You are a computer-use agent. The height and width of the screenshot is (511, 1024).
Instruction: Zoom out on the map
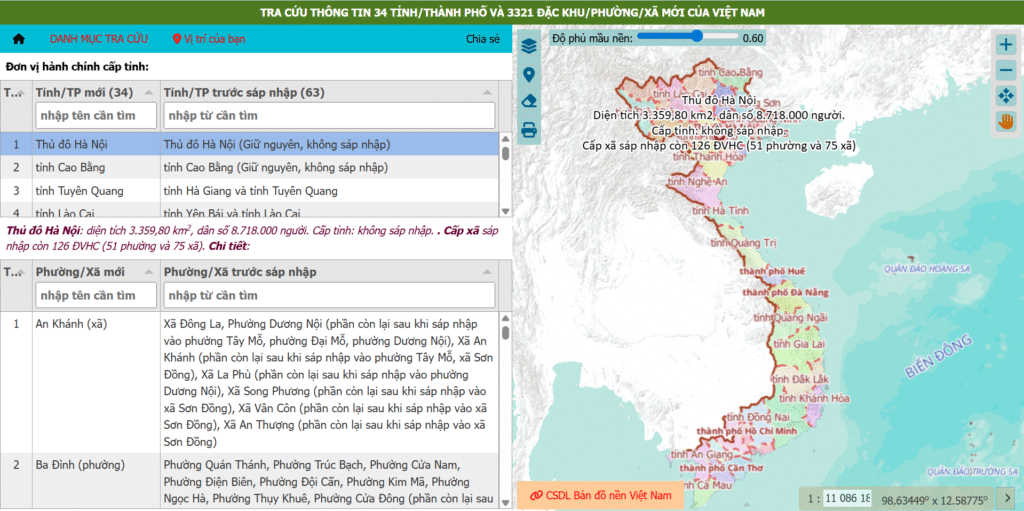tap(1006, 70)
